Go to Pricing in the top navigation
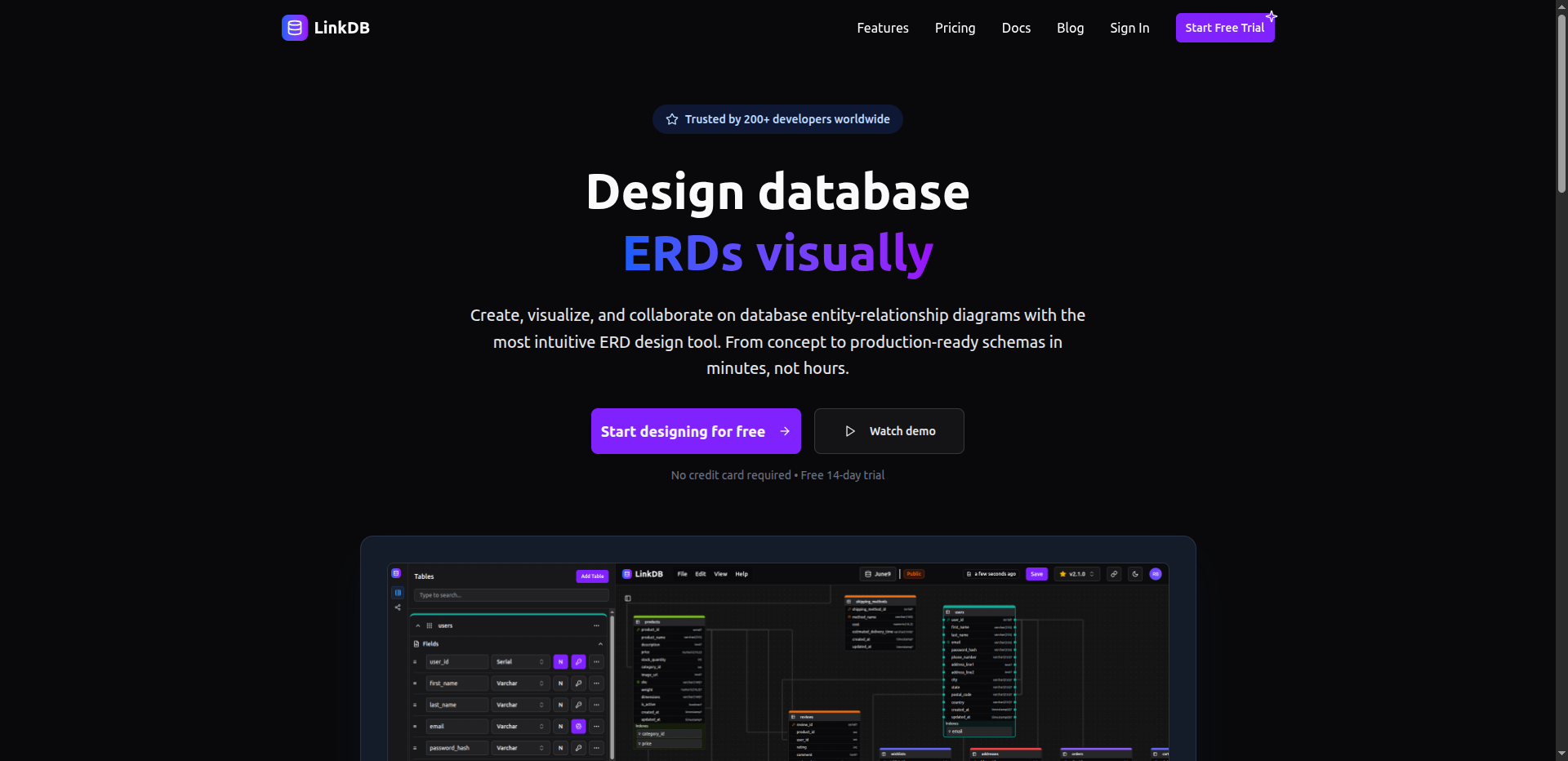This screenshot has width=1568, height=761. (955, 28)
